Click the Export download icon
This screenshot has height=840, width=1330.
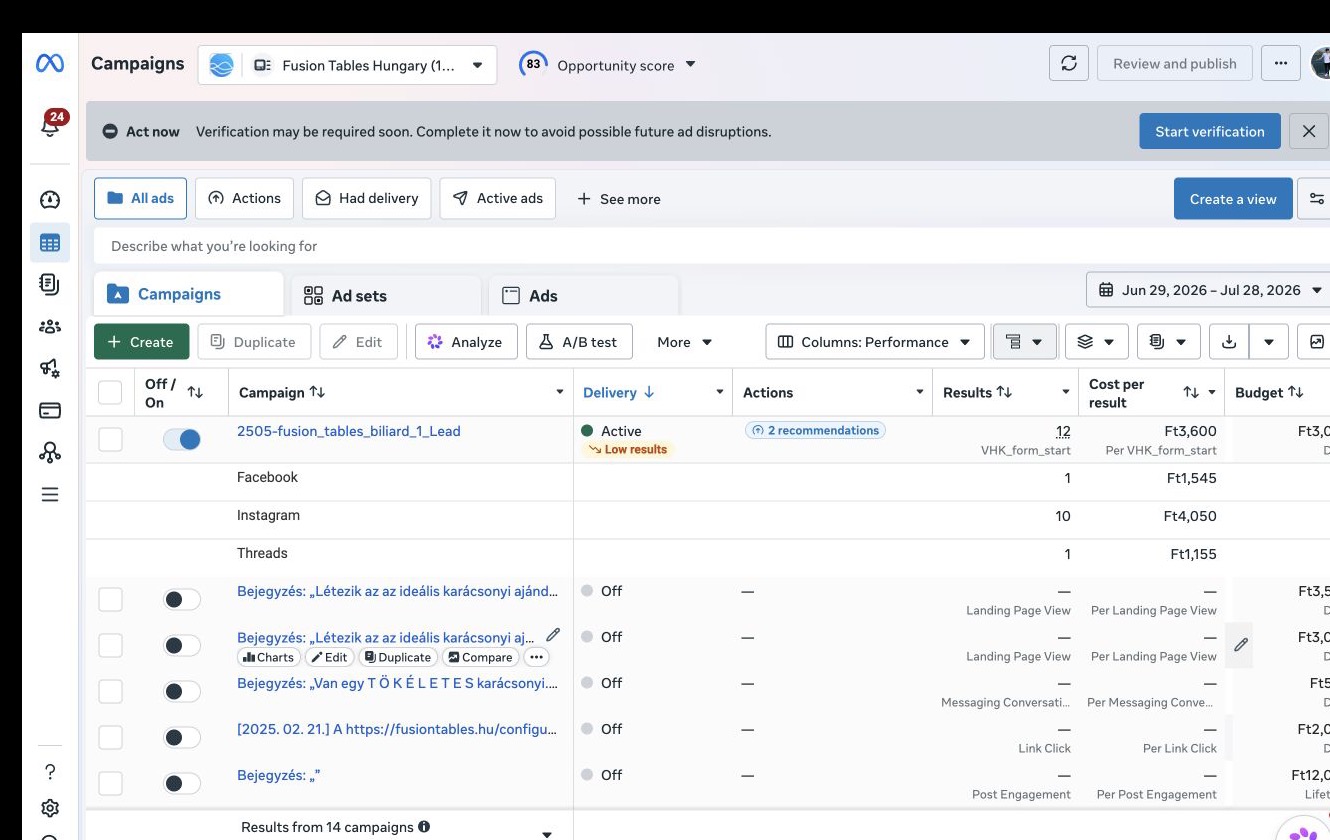click(1229, 342)
